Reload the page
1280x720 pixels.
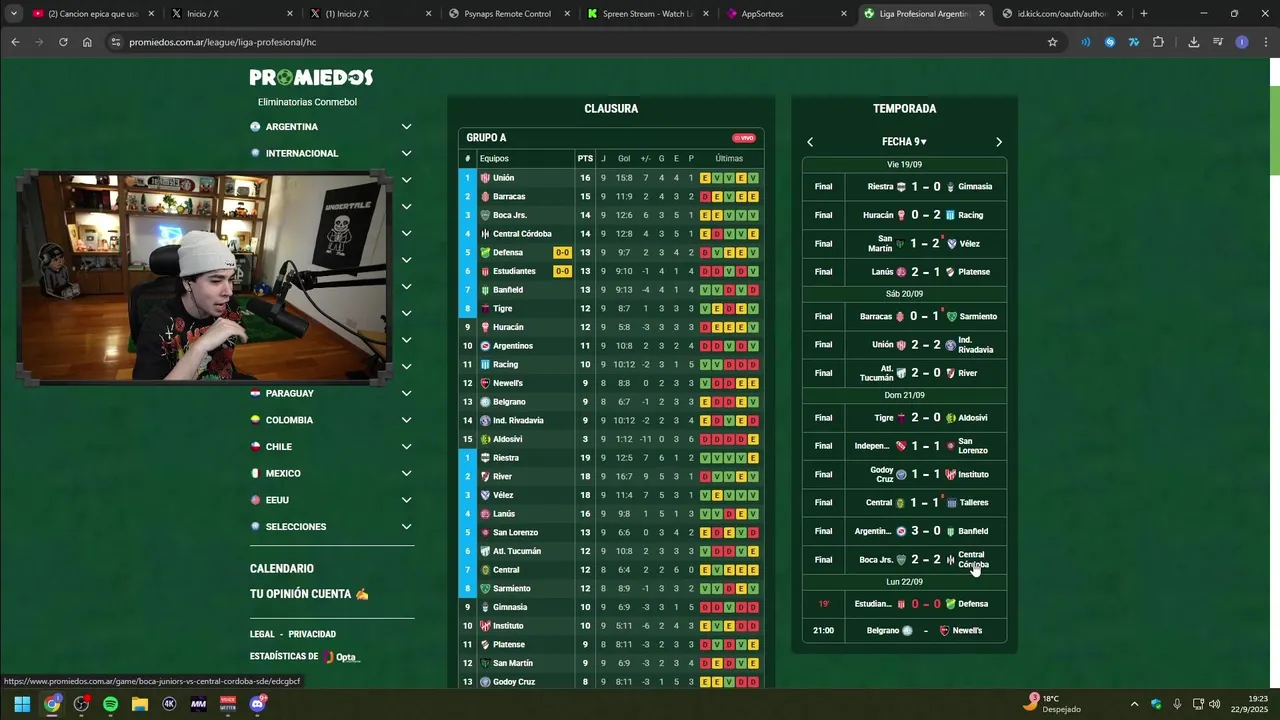(63, 42)
